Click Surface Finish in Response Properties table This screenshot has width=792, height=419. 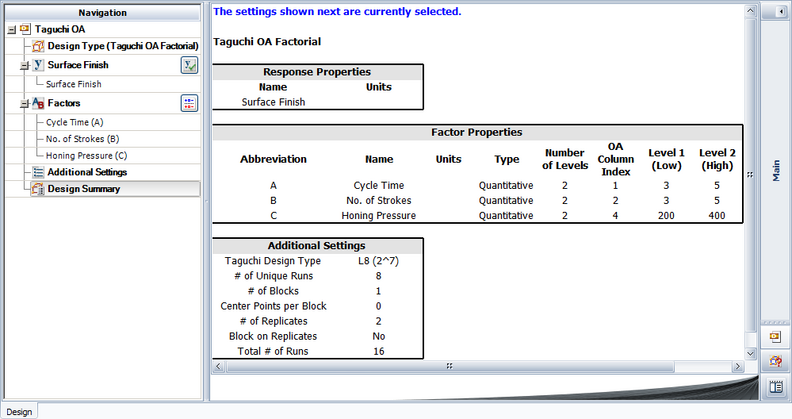click(x=273, y=102)
